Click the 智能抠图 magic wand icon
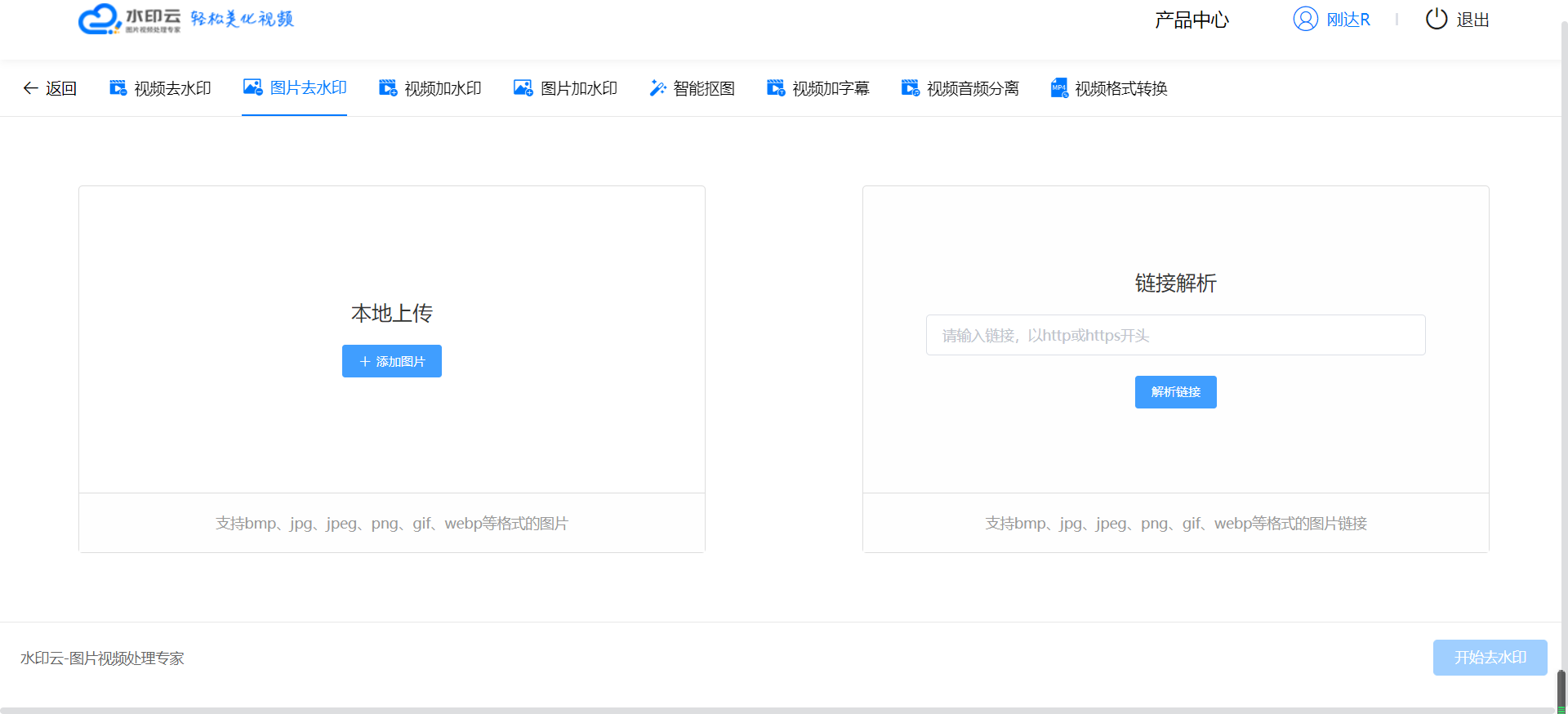Viewport: 1568px width, 714px height. pyautogui.click(x=657, y=88)
